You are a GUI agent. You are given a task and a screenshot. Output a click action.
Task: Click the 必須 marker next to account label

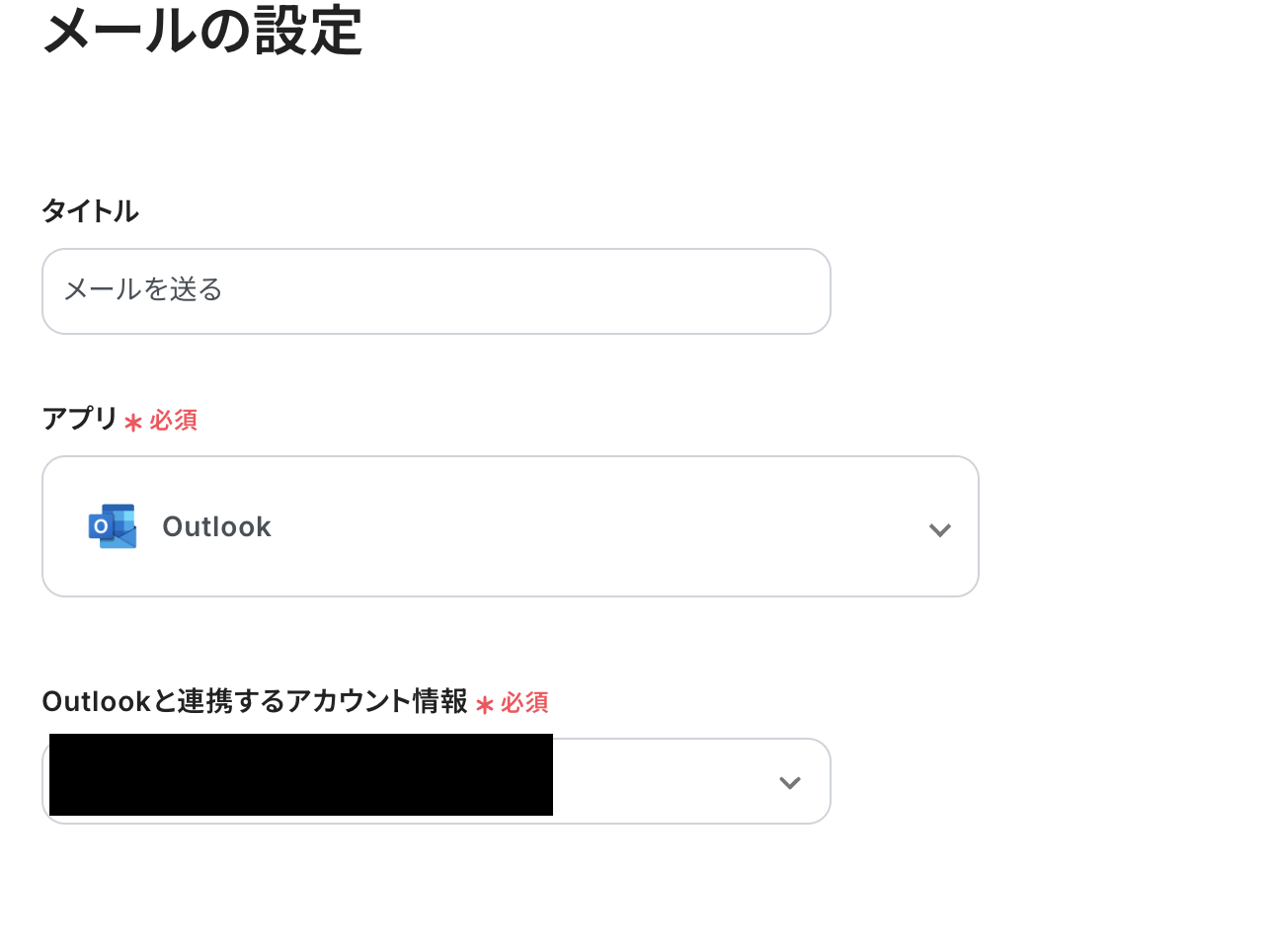[524, 703]
